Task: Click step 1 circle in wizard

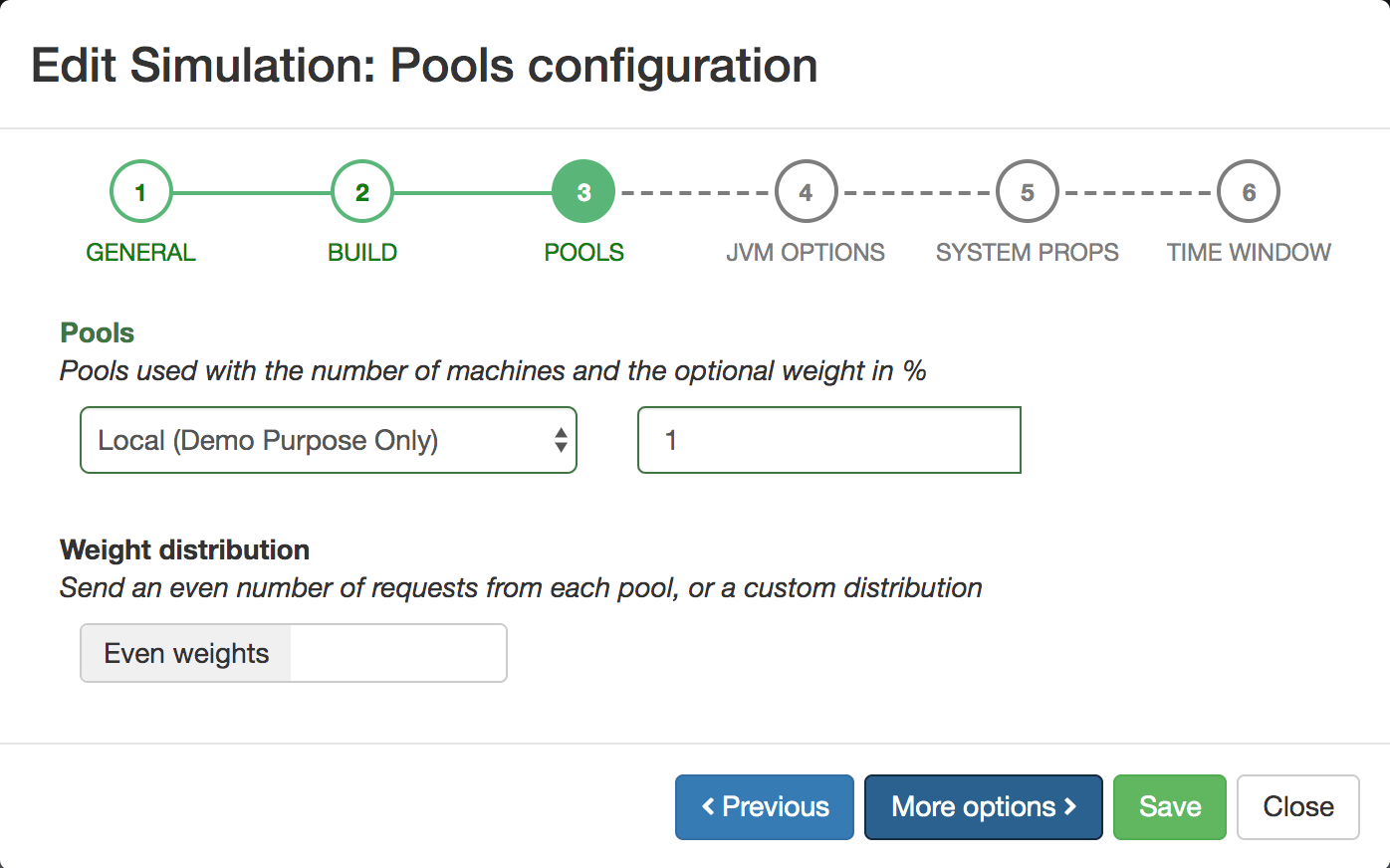Action: 140,192
